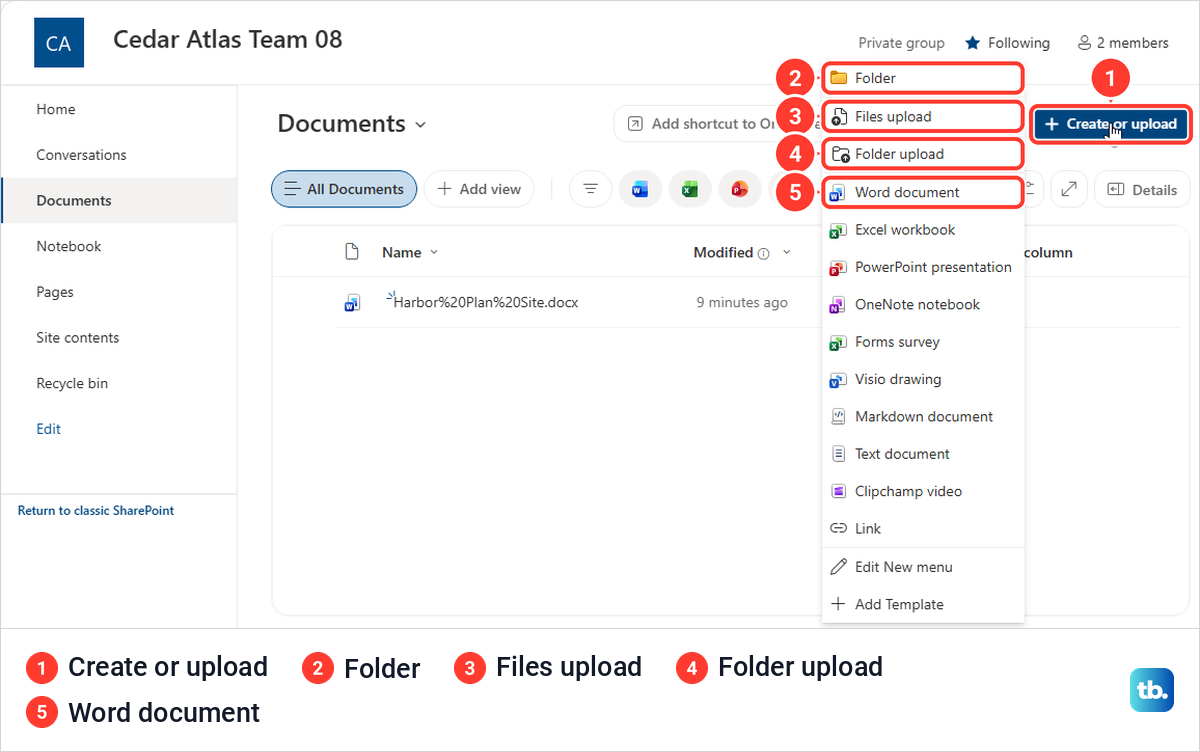Click Add shortcut to OneDrive
Viewport: 1200px width, 752px height.
(717, 124)
